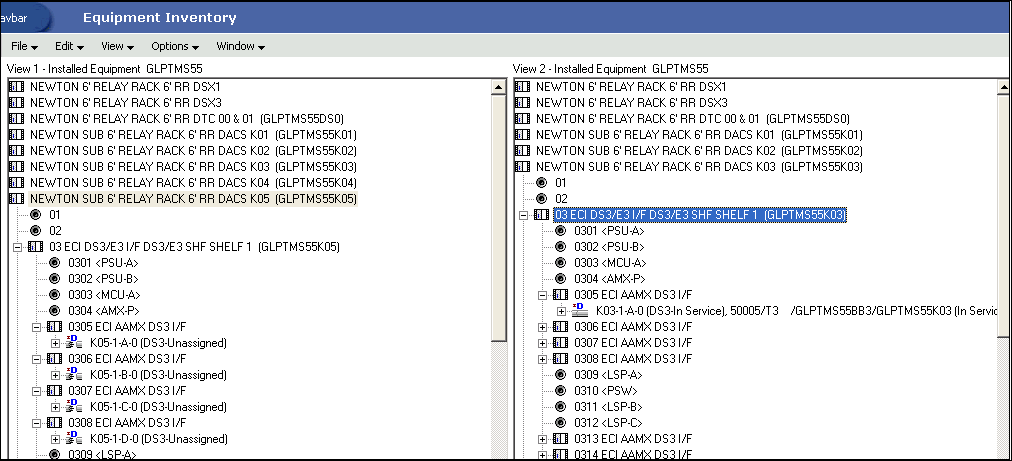Viewport: 1012px width, 461px height.
Task: Click rack icon of DACS K03 in View 2
Action: [524, 167]
